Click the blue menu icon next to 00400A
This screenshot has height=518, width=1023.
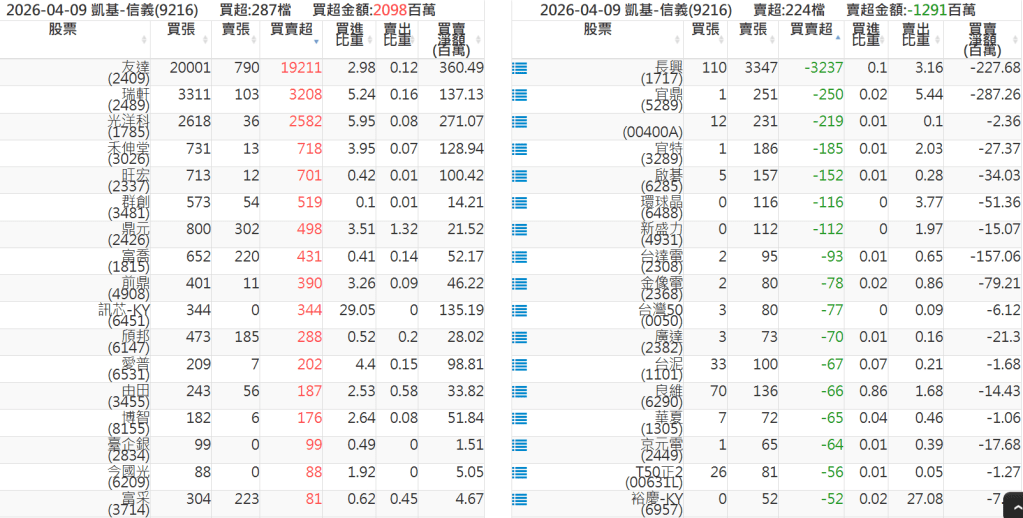click(x=519, y=122)
